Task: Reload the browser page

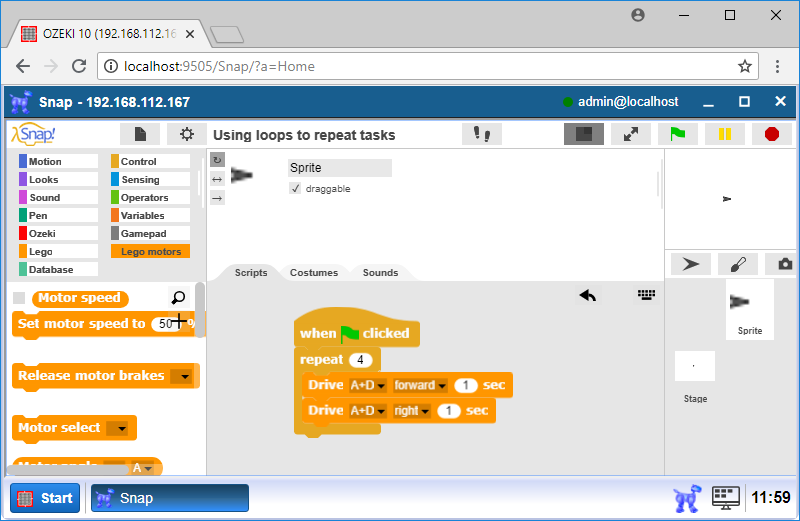Action: click(79, 66)
